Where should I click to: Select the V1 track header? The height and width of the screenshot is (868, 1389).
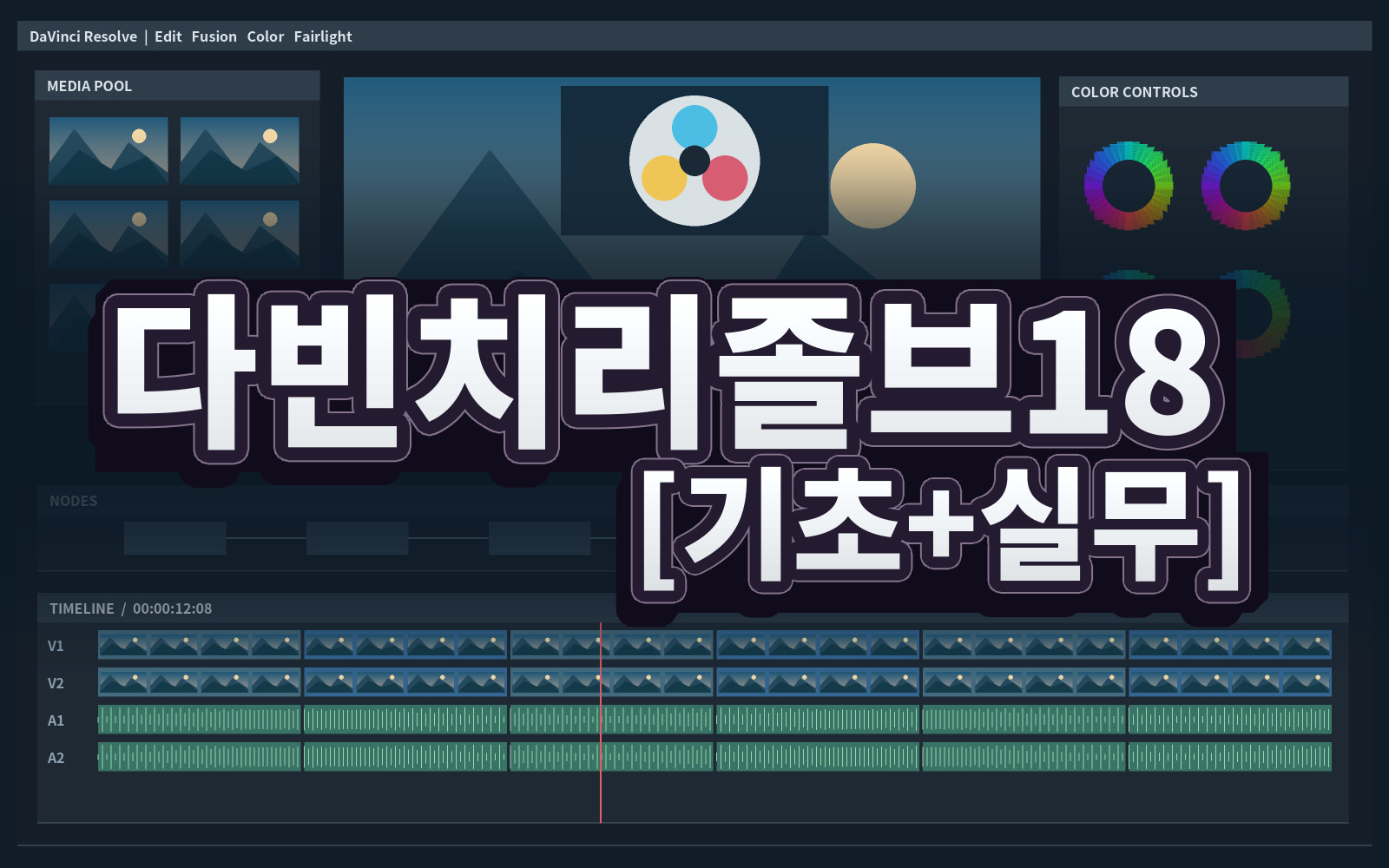tap(56, 646)
